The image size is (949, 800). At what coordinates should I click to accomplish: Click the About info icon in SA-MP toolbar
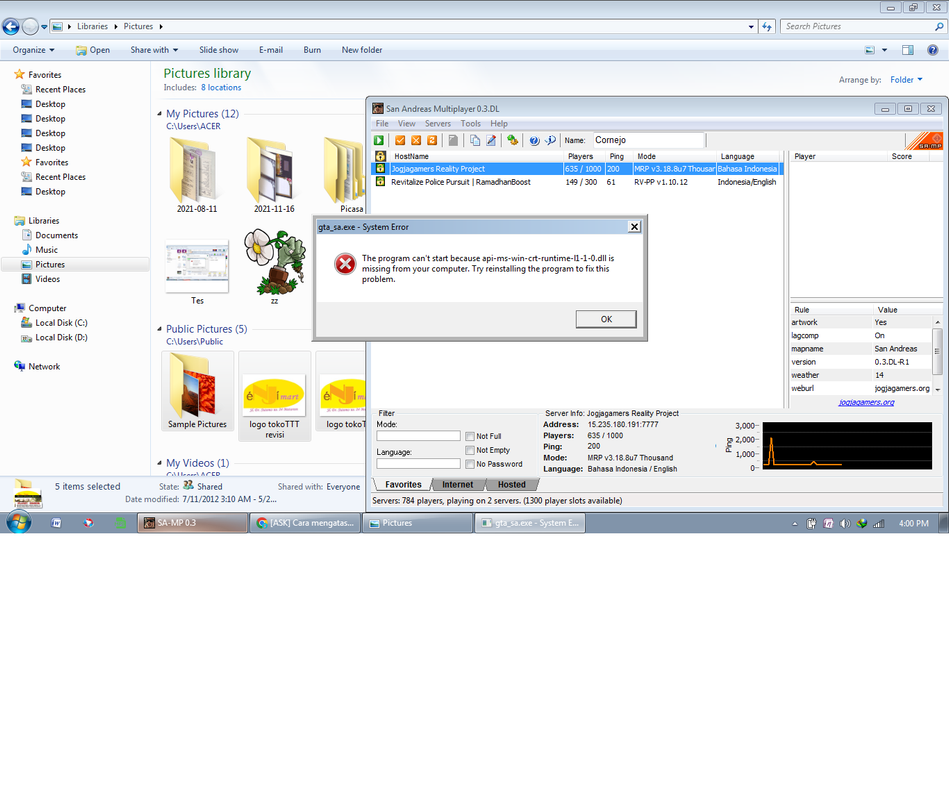(550, 140)
